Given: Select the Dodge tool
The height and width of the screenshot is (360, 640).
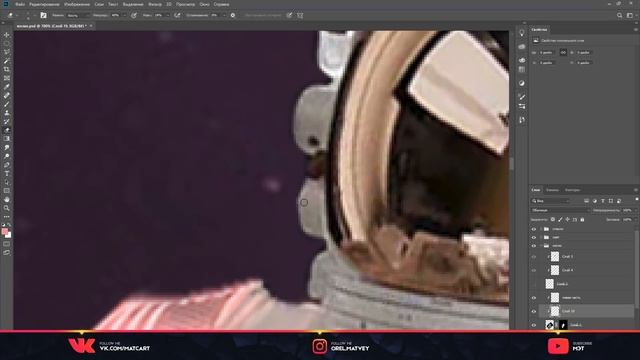Looking at the screenshot, I should (x=7, y=156).
